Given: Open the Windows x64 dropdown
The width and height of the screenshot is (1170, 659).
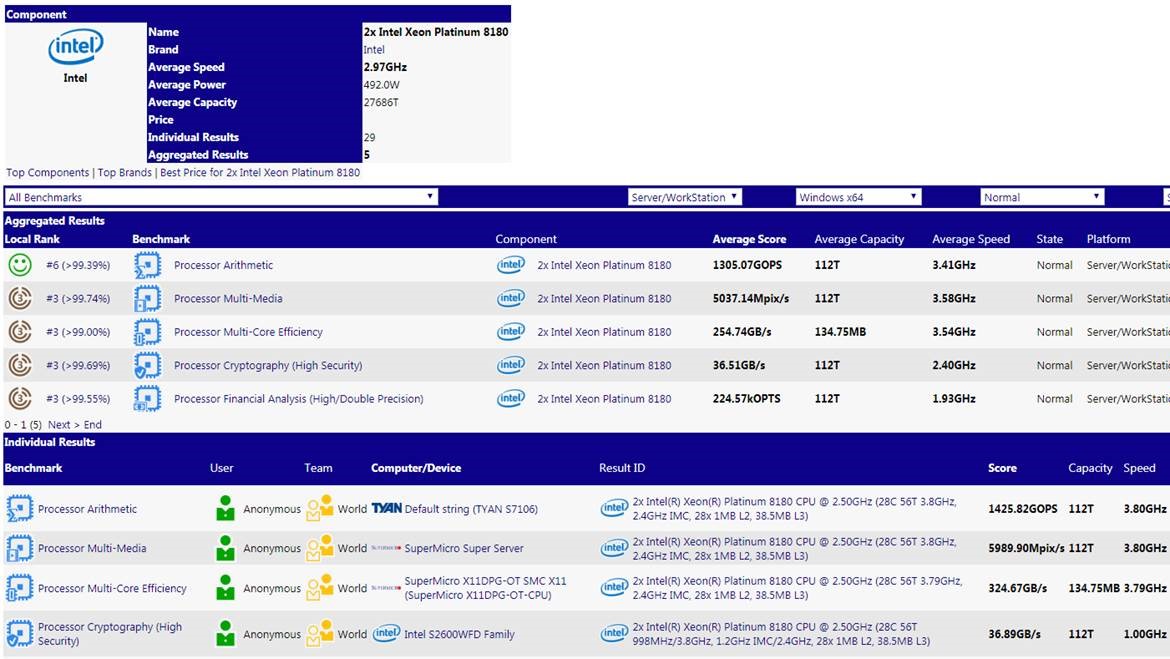Looking at the screenshot, I should pos(858,197).
